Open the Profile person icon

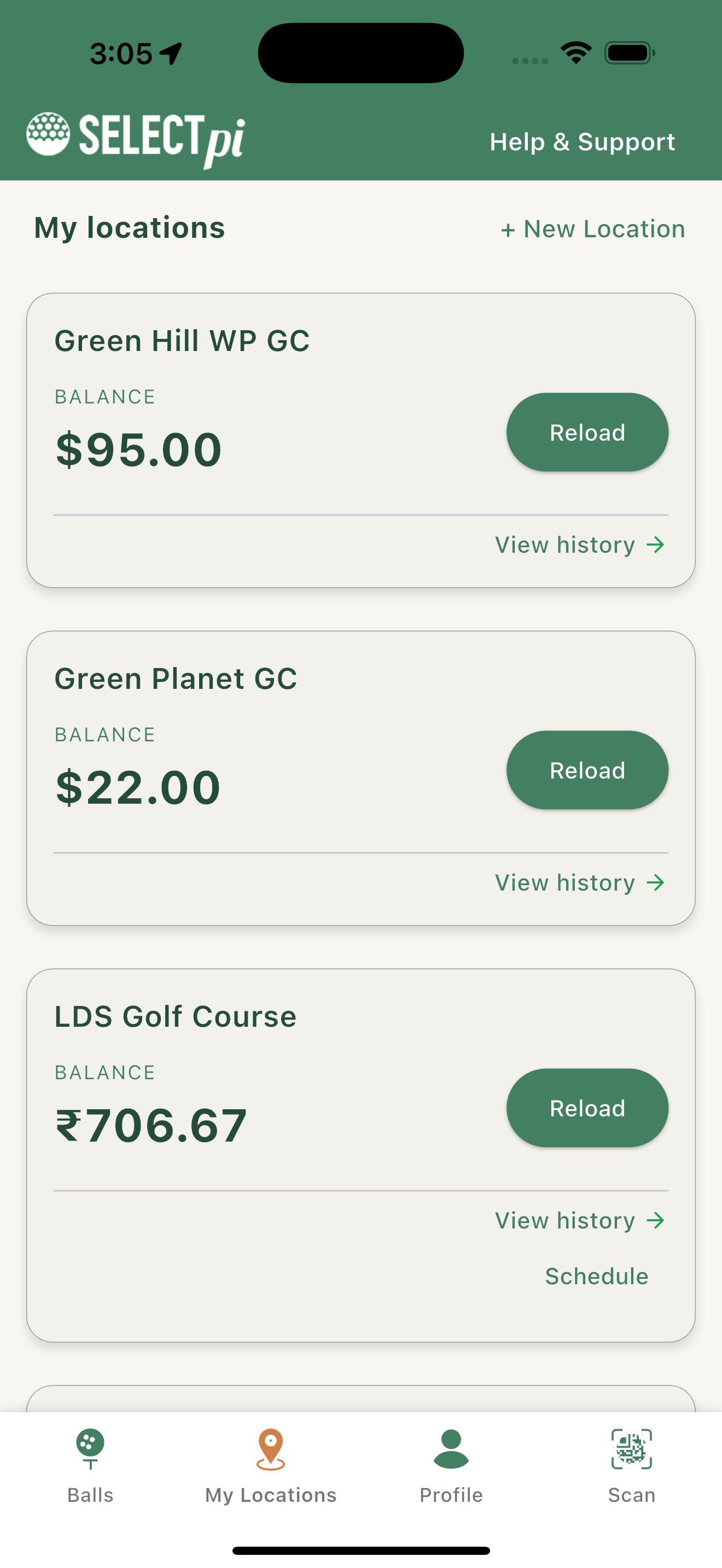click(451, 1449)
